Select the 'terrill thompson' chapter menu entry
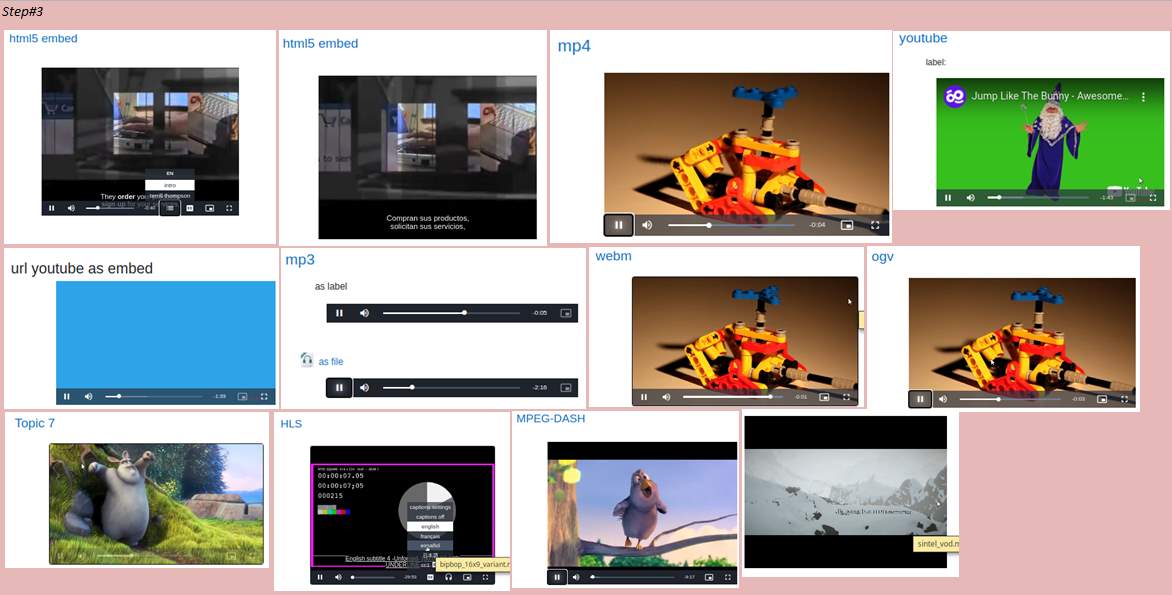 [170, 197]
